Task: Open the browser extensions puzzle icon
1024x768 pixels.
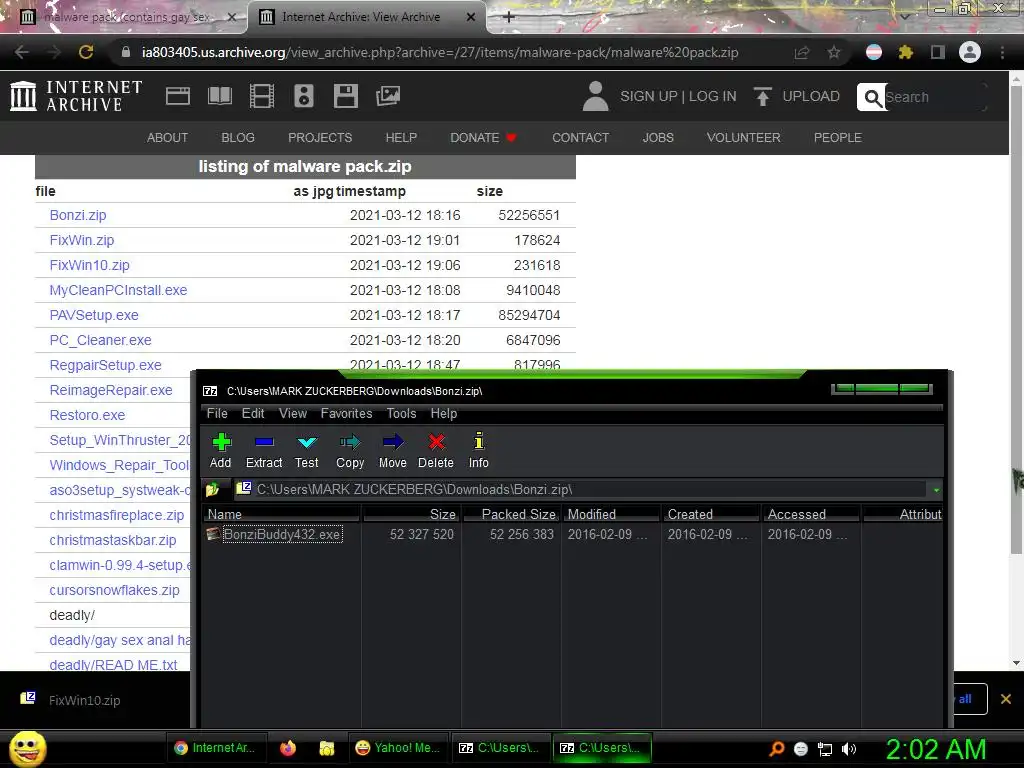Action: click(x=905, y=52)
